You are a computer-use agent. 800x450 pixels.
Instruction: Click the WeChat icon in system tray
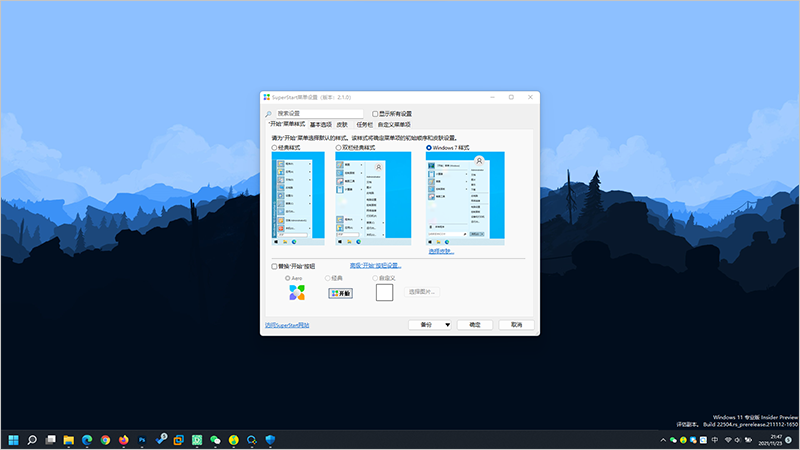673,440
